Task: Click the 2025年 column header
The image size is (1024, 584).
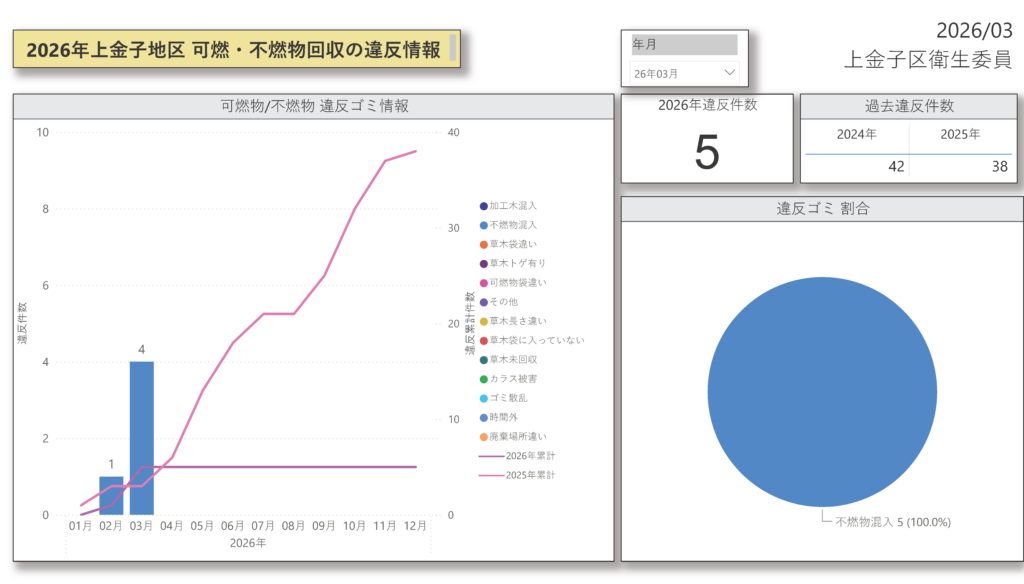Action: coord(960,134)
